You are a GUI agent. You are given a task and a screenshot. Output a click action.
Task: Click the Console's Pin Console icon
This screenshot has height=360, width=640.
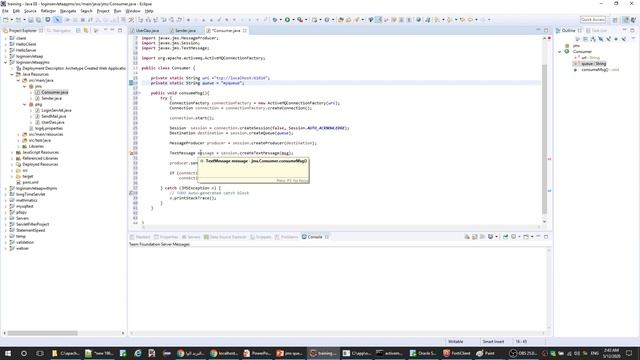[505, 237]
